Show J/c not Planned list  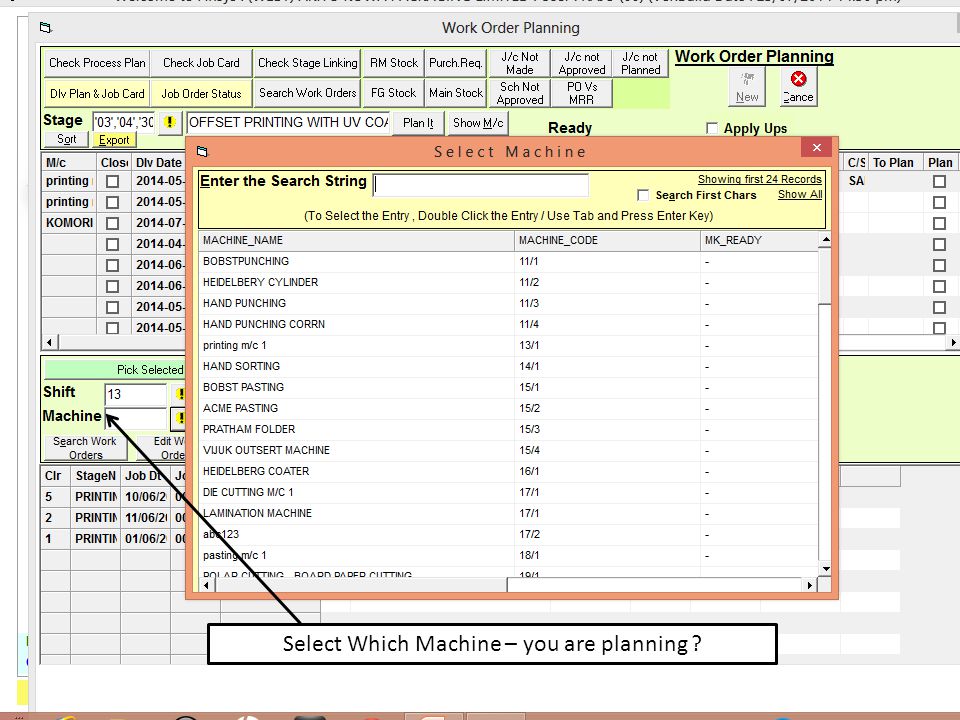[640, 63]
